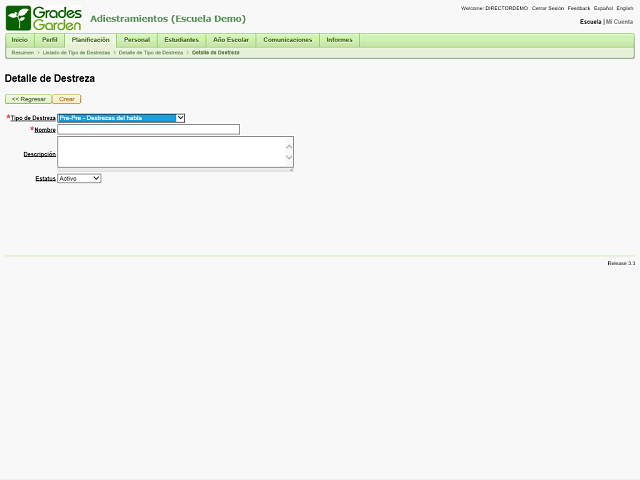Open the Feedback link
This screenshot has width=640, height=480.
579,8
